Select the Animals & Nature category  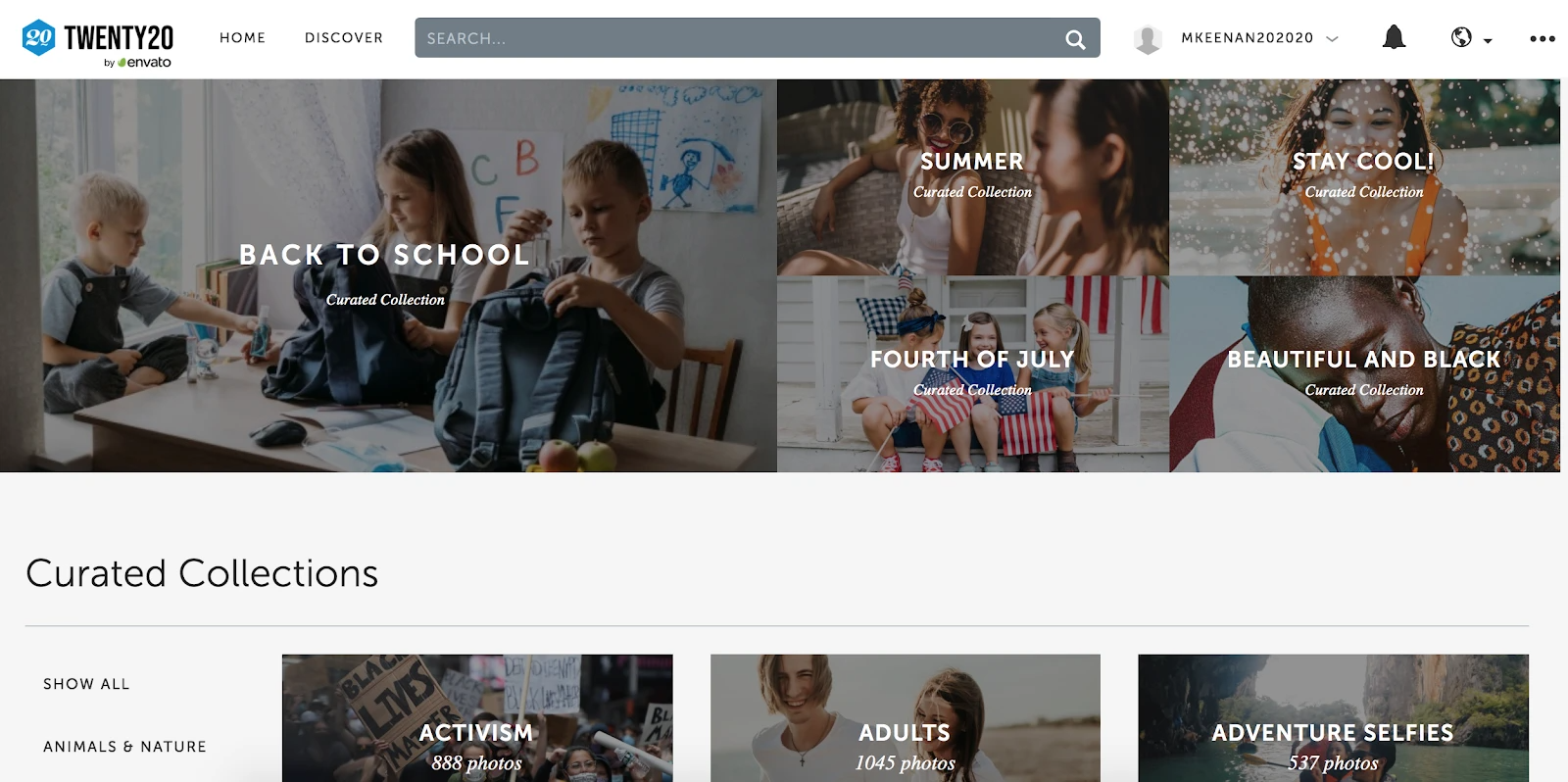click(x=124, y=747)
